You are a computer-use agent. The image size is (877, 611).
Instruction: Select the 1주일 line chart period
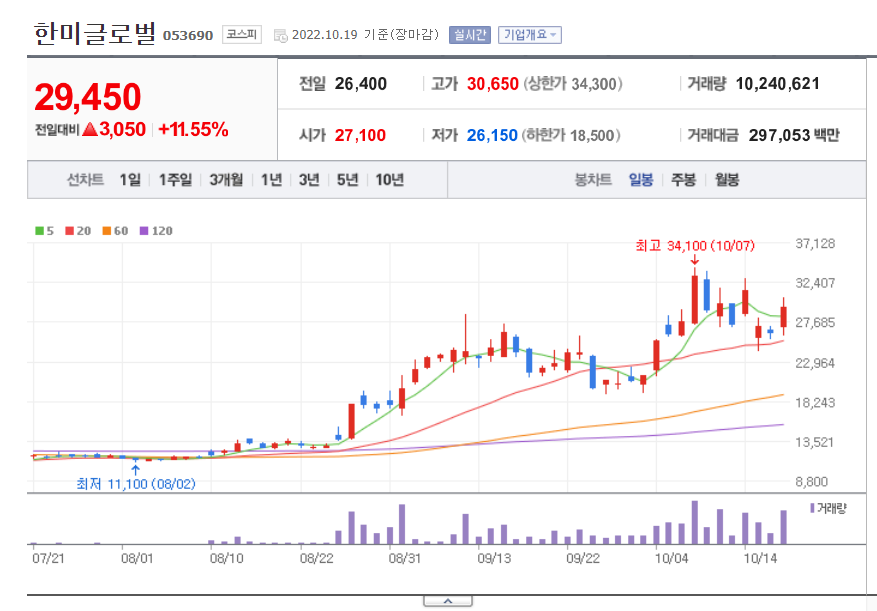175,180
